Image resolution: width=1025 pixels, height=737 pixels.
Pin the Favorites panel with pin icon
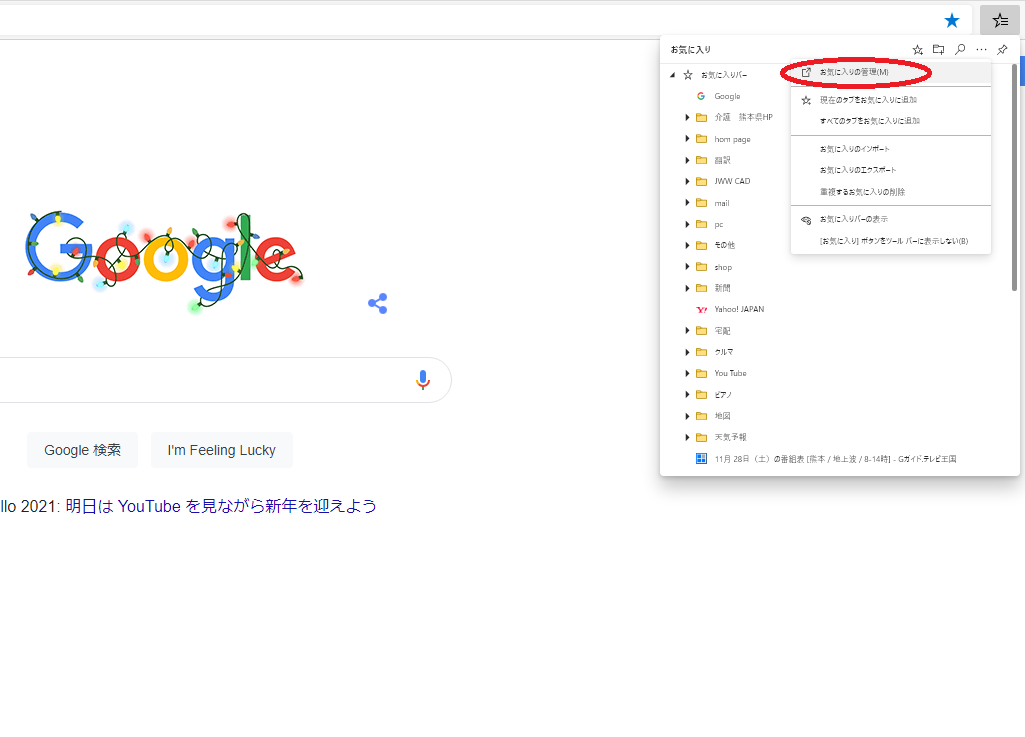1002,49
